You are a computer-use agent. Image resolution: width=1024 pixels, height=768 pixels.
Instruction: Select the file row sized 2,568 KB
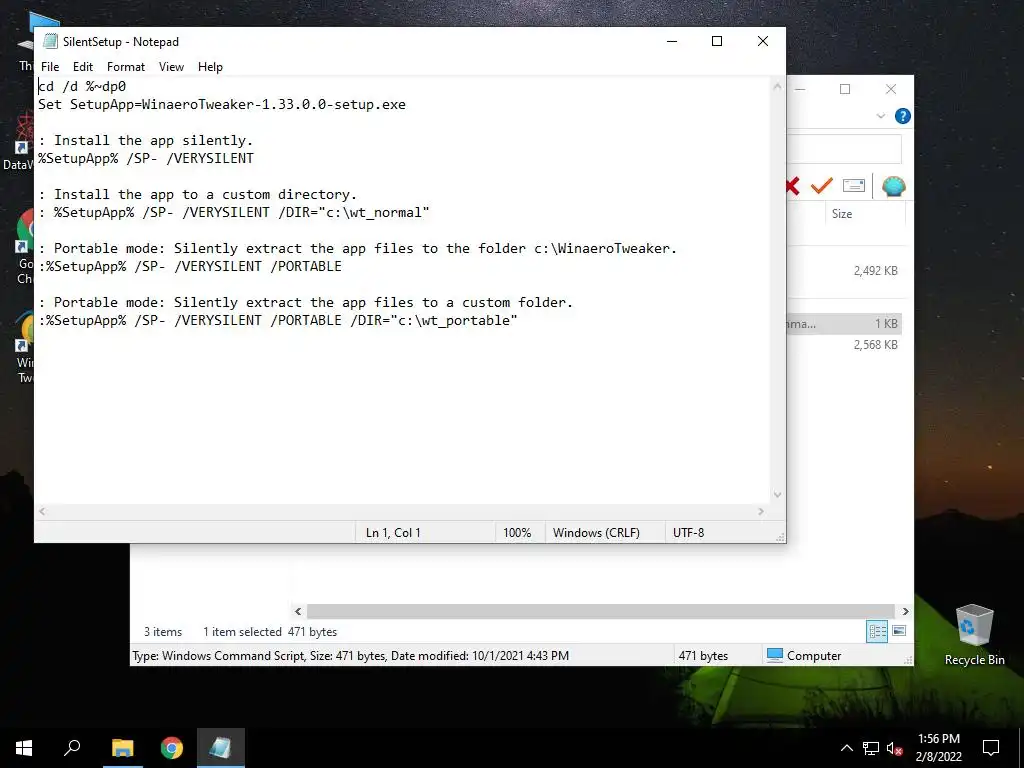coord(844,345)
